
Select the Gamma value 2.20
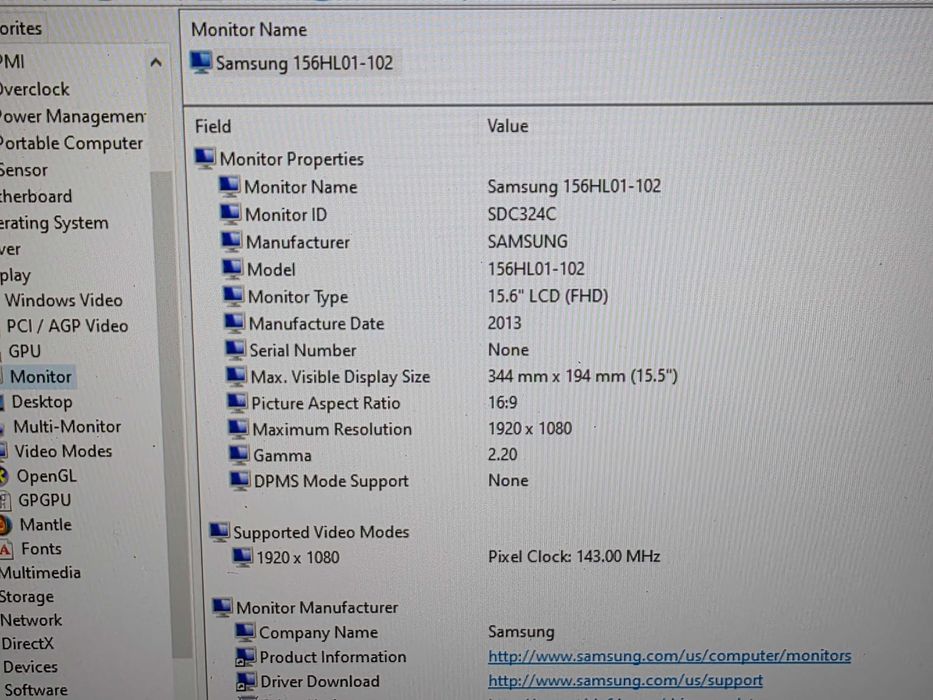click(503, 455)
